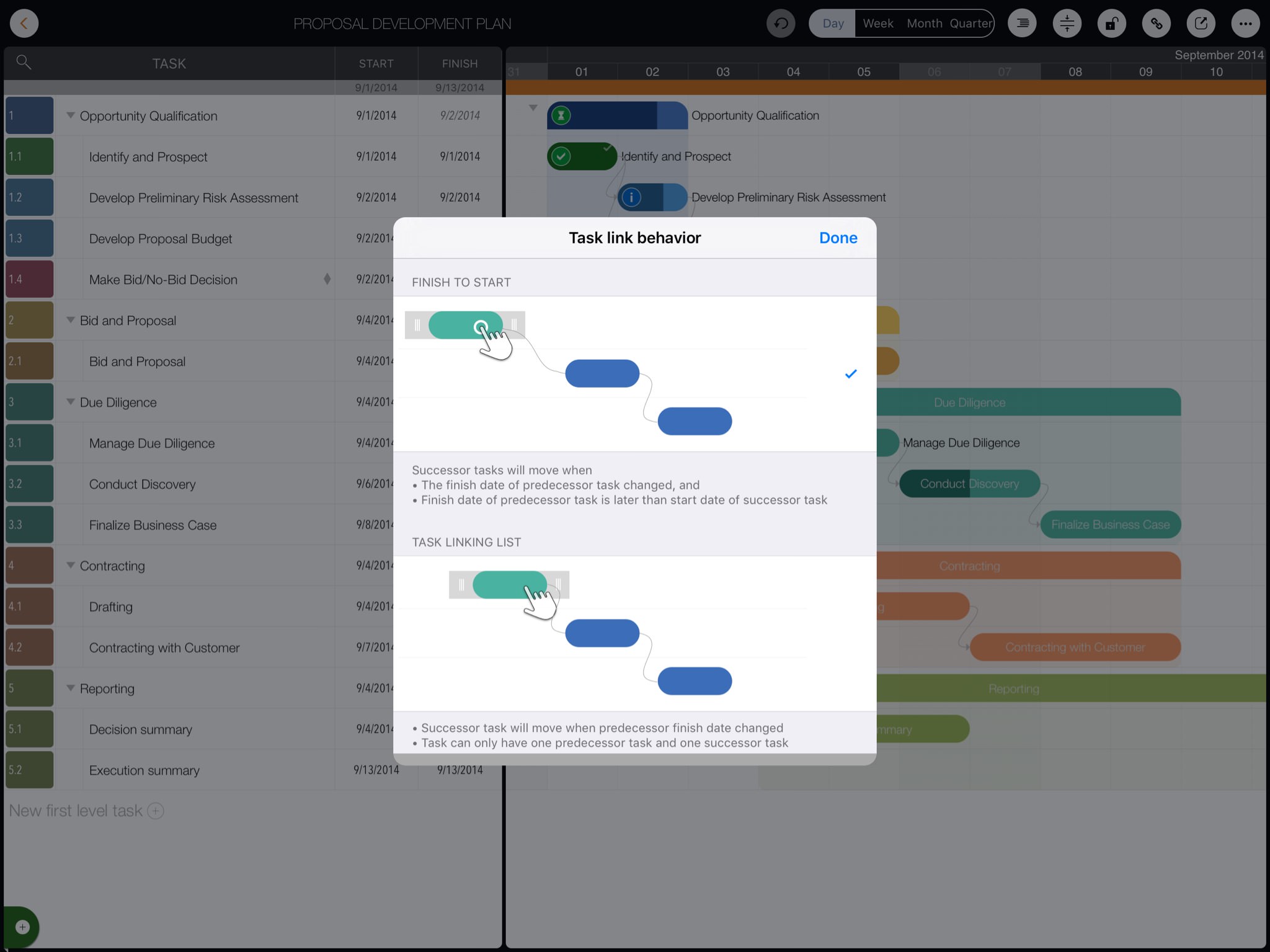Screen dimensions: 1270x952
Task: Select Finish to Start link behavior
Action: click(634, 373)
